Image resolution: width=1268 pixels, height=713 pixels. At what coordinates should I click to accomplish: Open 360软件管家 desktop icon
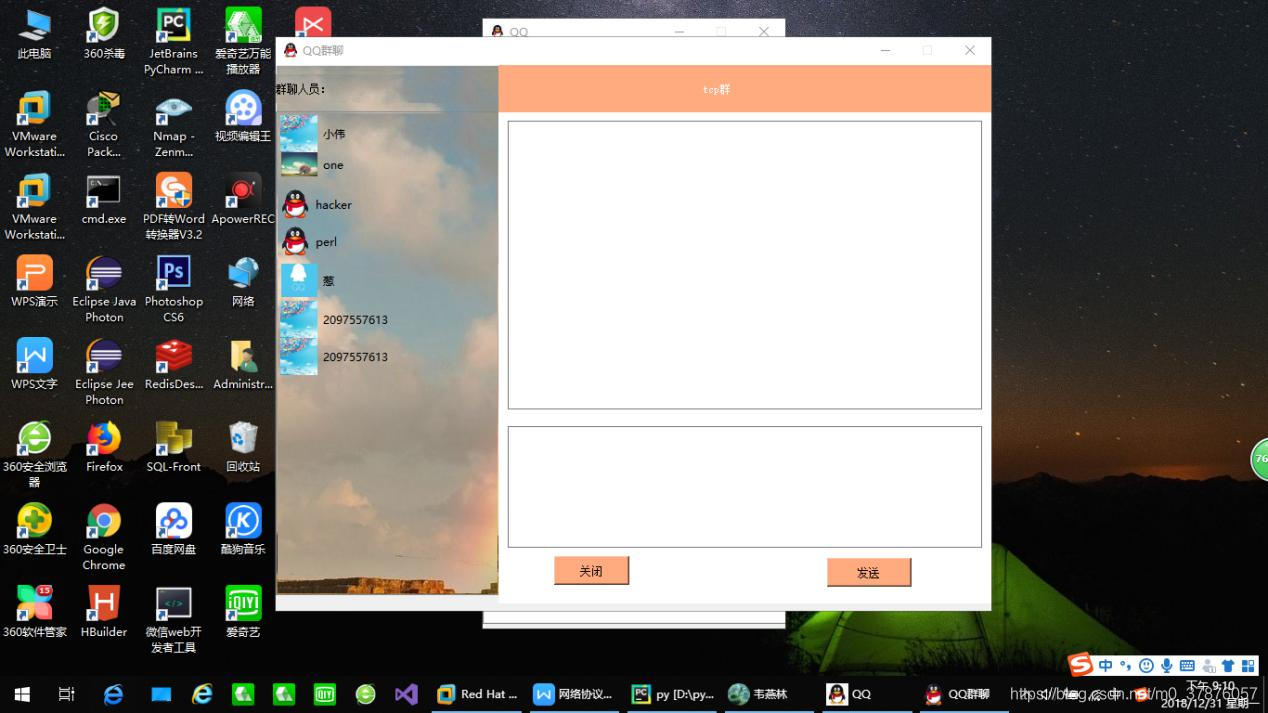[x=34, y=612]
